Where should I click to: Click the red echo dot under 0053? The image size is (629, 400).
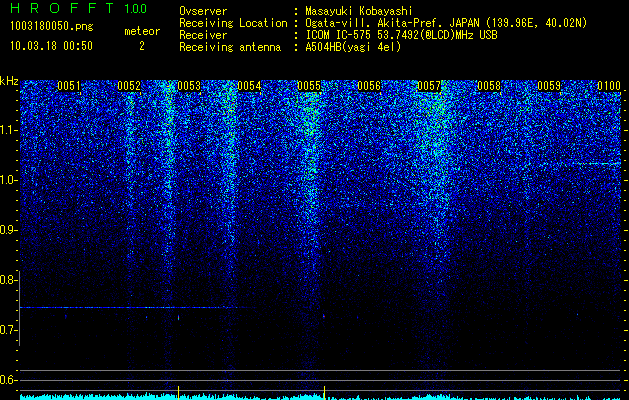pos(179,318)
